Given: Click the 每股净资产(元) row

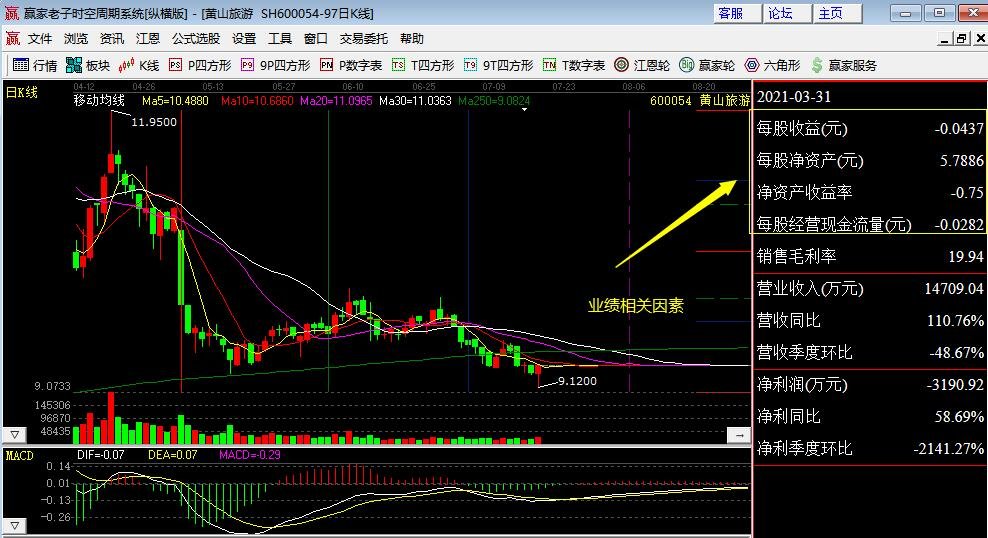Looking at the screenshot, I should pyautogui.click(x=870, y=161).
